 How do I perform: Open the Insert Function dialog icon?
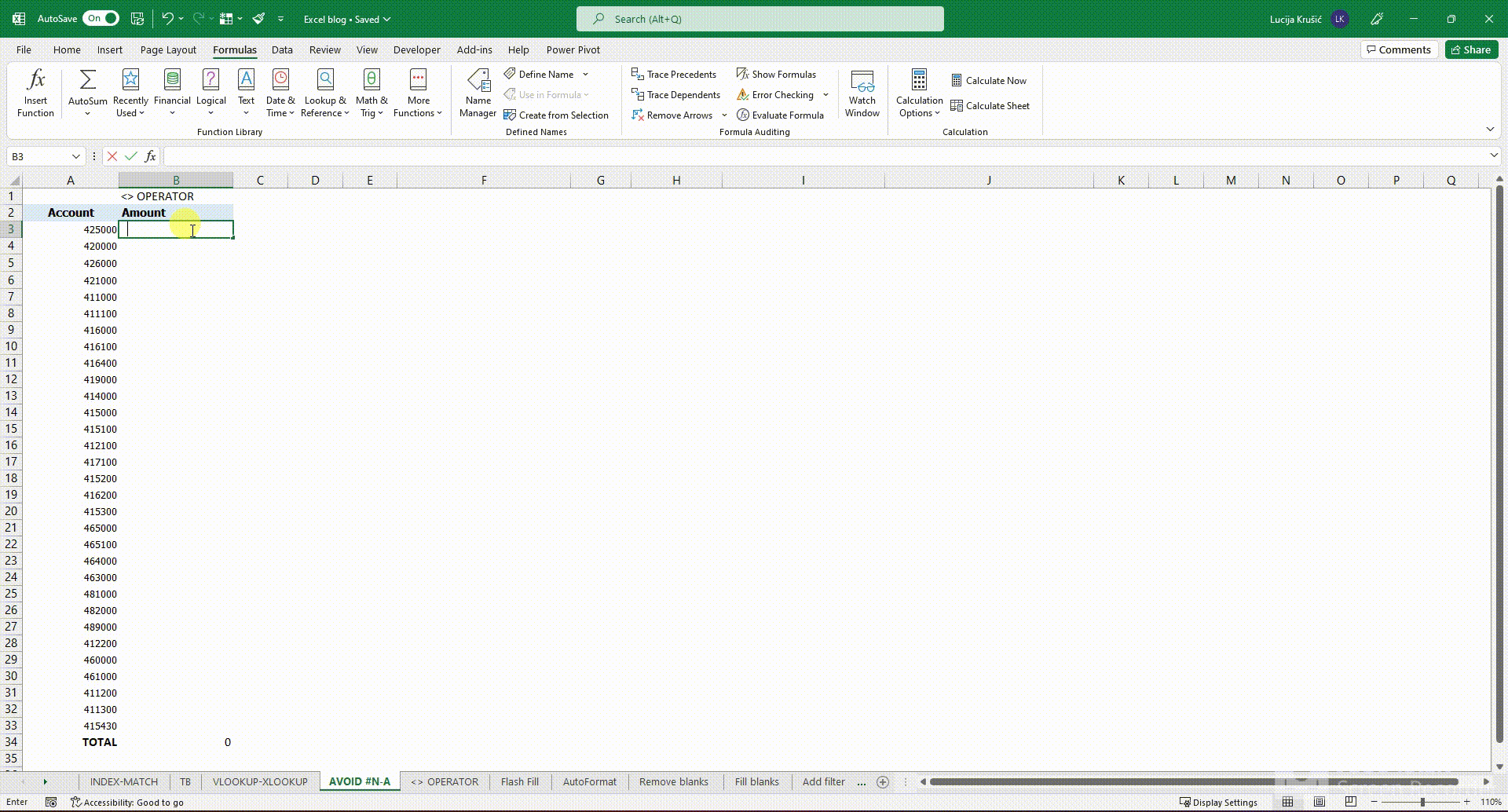point(35,93)
